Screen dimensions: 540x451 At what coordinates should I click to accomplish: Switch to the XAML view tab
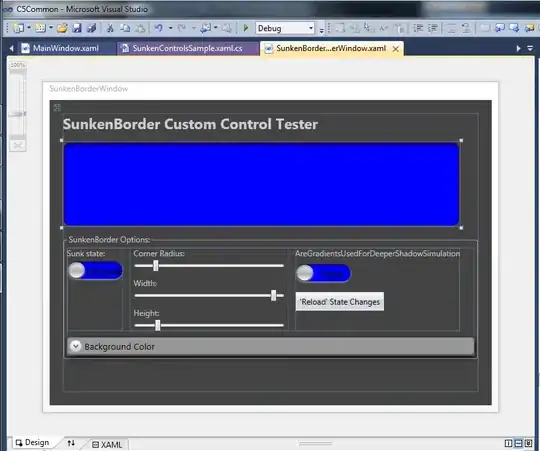point(107,444)
